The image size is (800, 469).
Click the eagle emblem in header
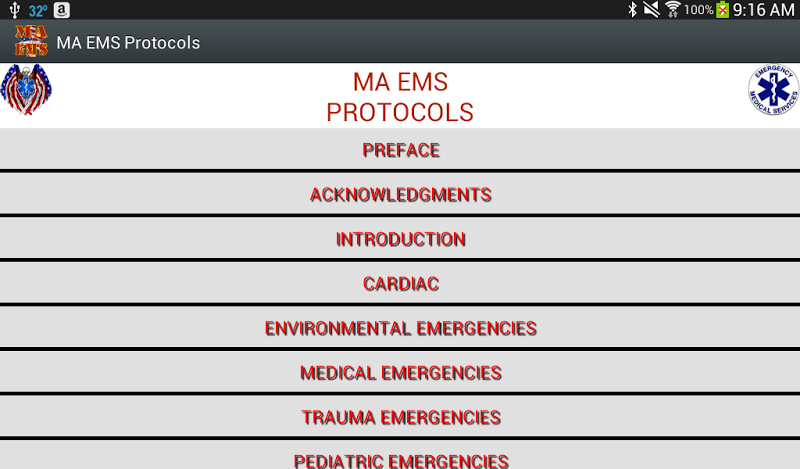pyautogui.click(x=26, y=91)
